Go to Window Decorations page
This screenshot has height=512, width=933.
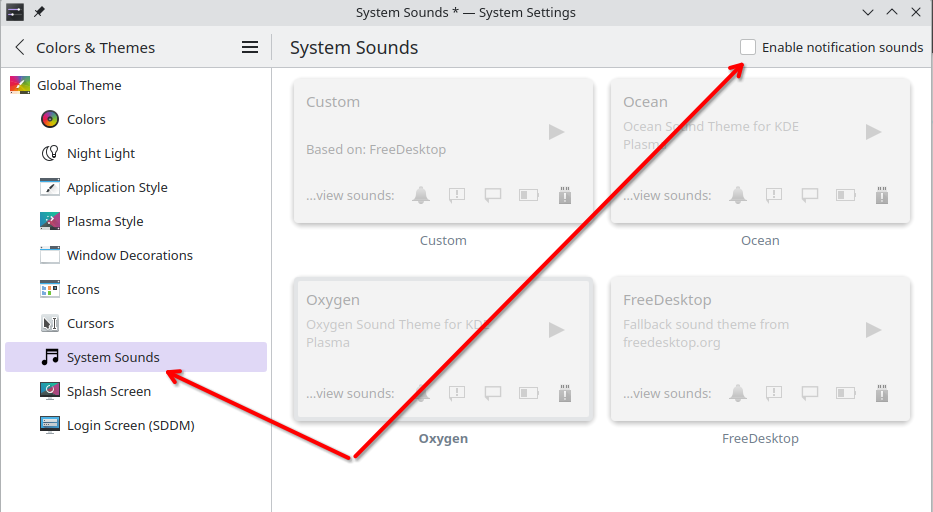[x=129, y=256]
